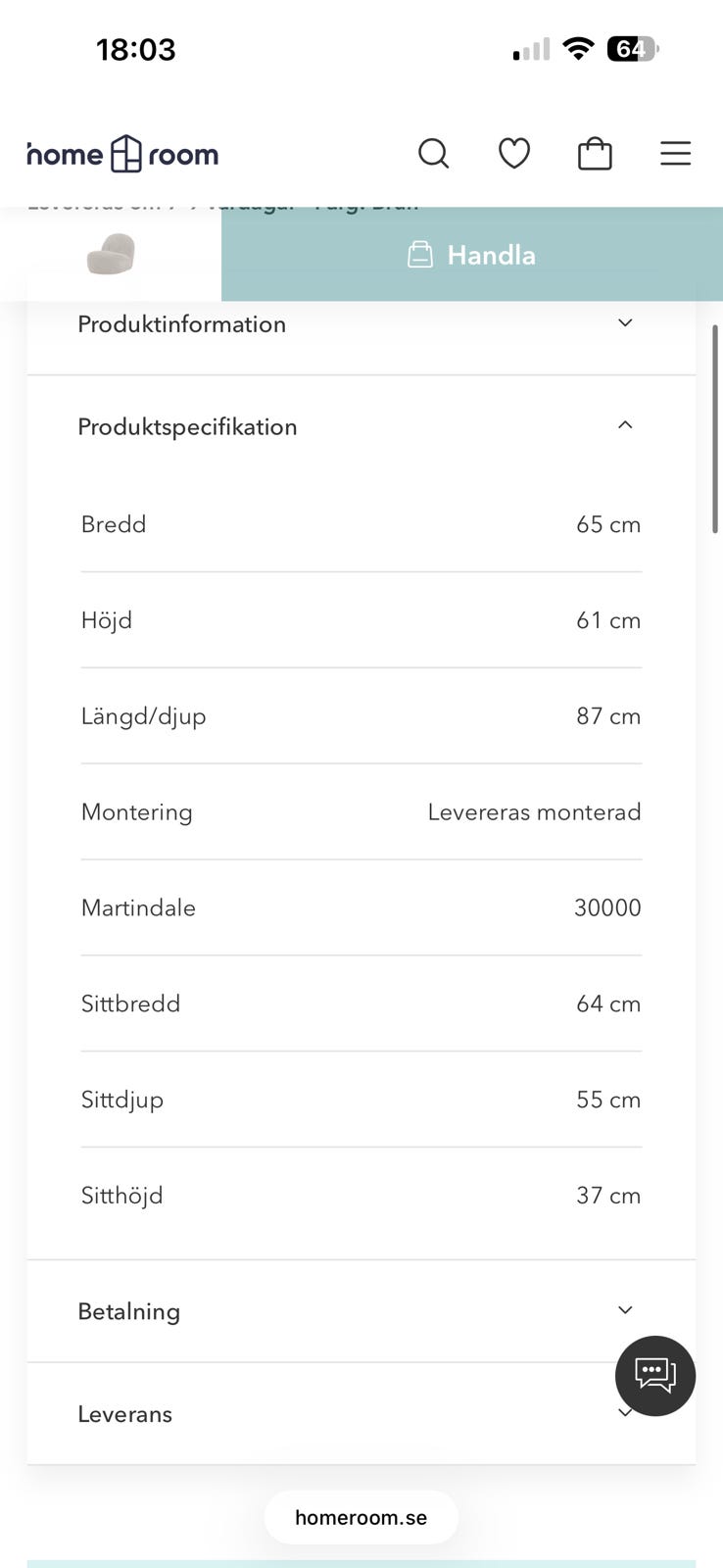Tap the homeroom.se address pill
The height and width of the screenshot is (1568, 723).
[361, 1517]
